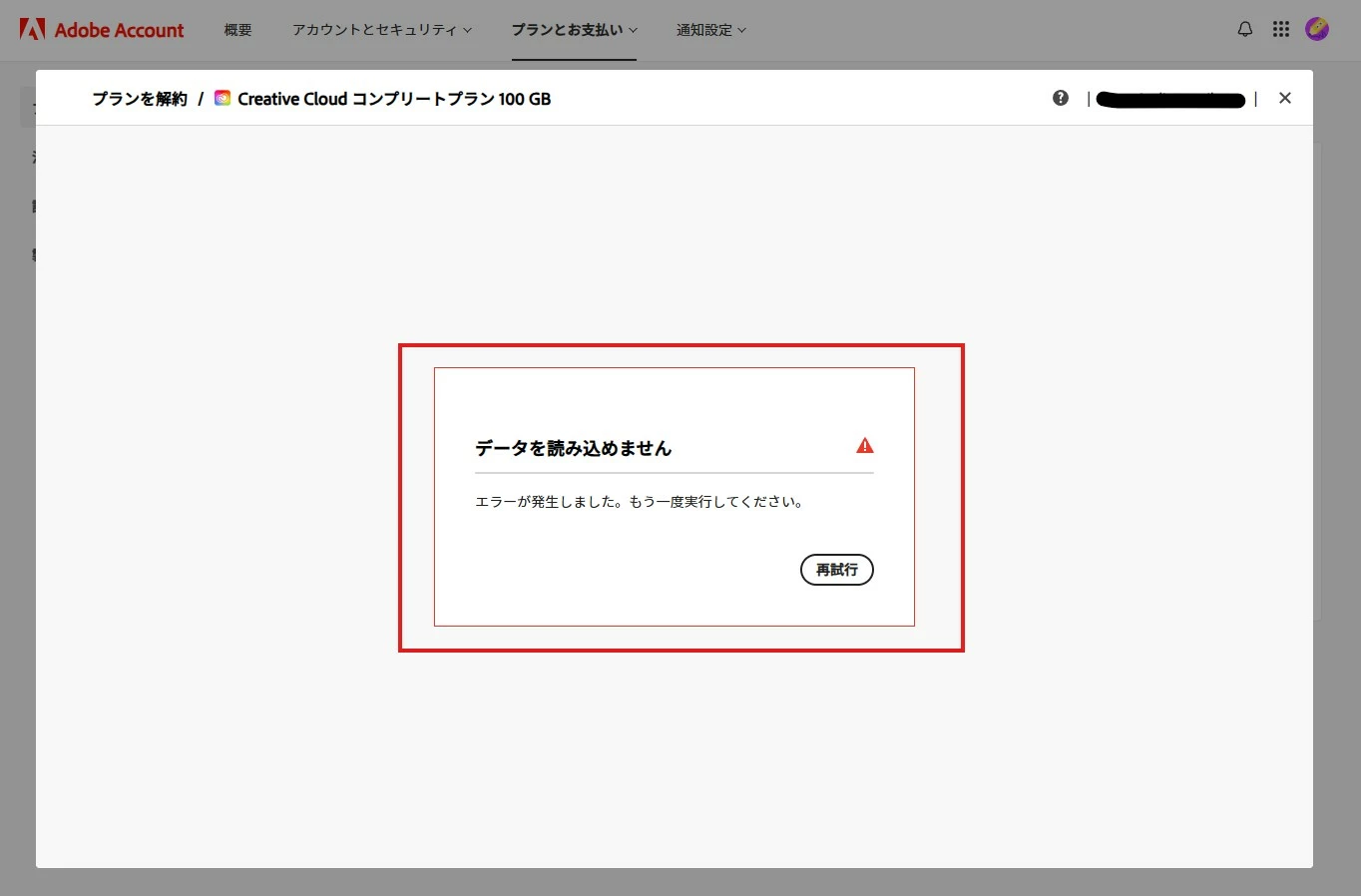Open the notifications bell icon
Screen dimensions: 1361x896
[1245, 29]
